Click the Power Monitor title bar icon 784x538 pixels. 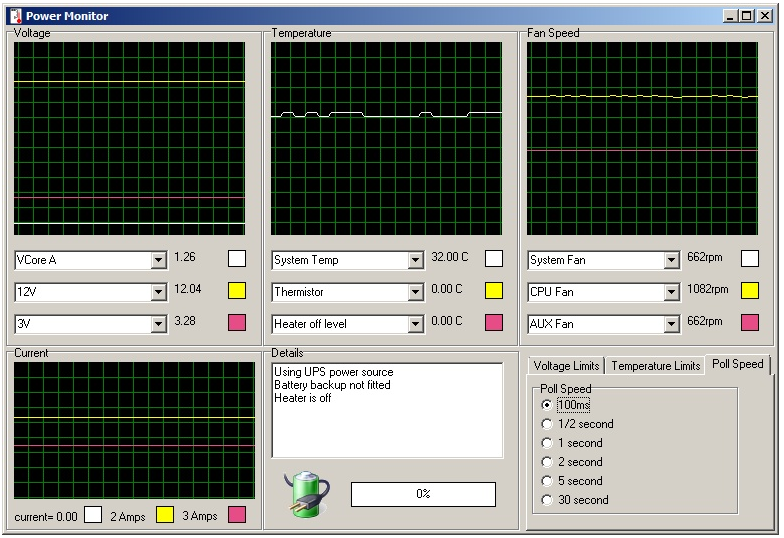point(15,16)
